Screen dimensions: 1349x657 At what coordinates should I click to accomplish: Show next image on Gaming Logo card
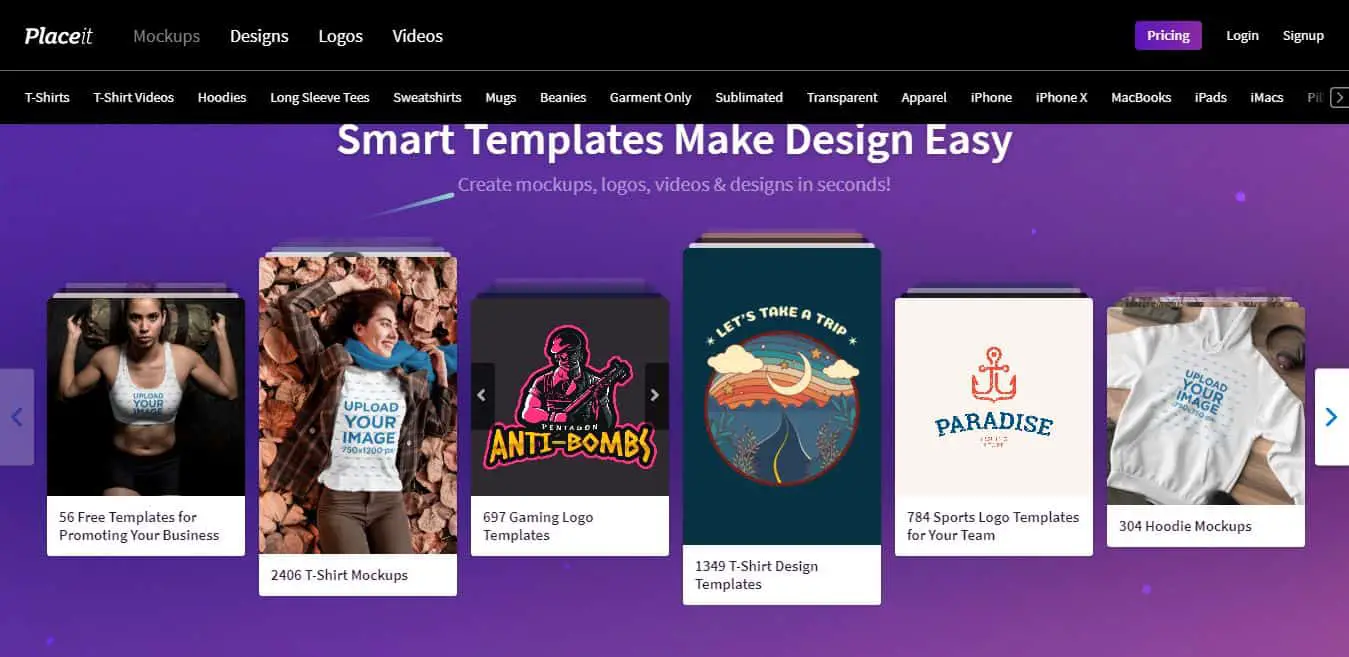coord(657,395)
